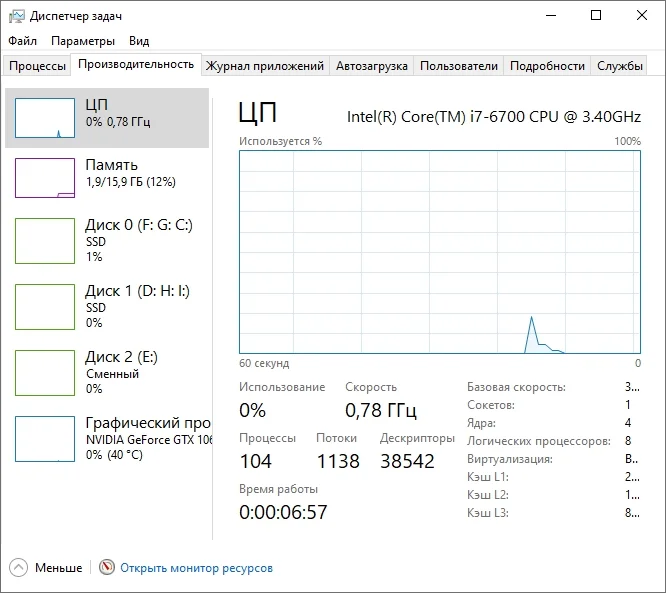The image size is (666, 593).
Task: Go to the Пользователи tab
Action: point(459,66)
